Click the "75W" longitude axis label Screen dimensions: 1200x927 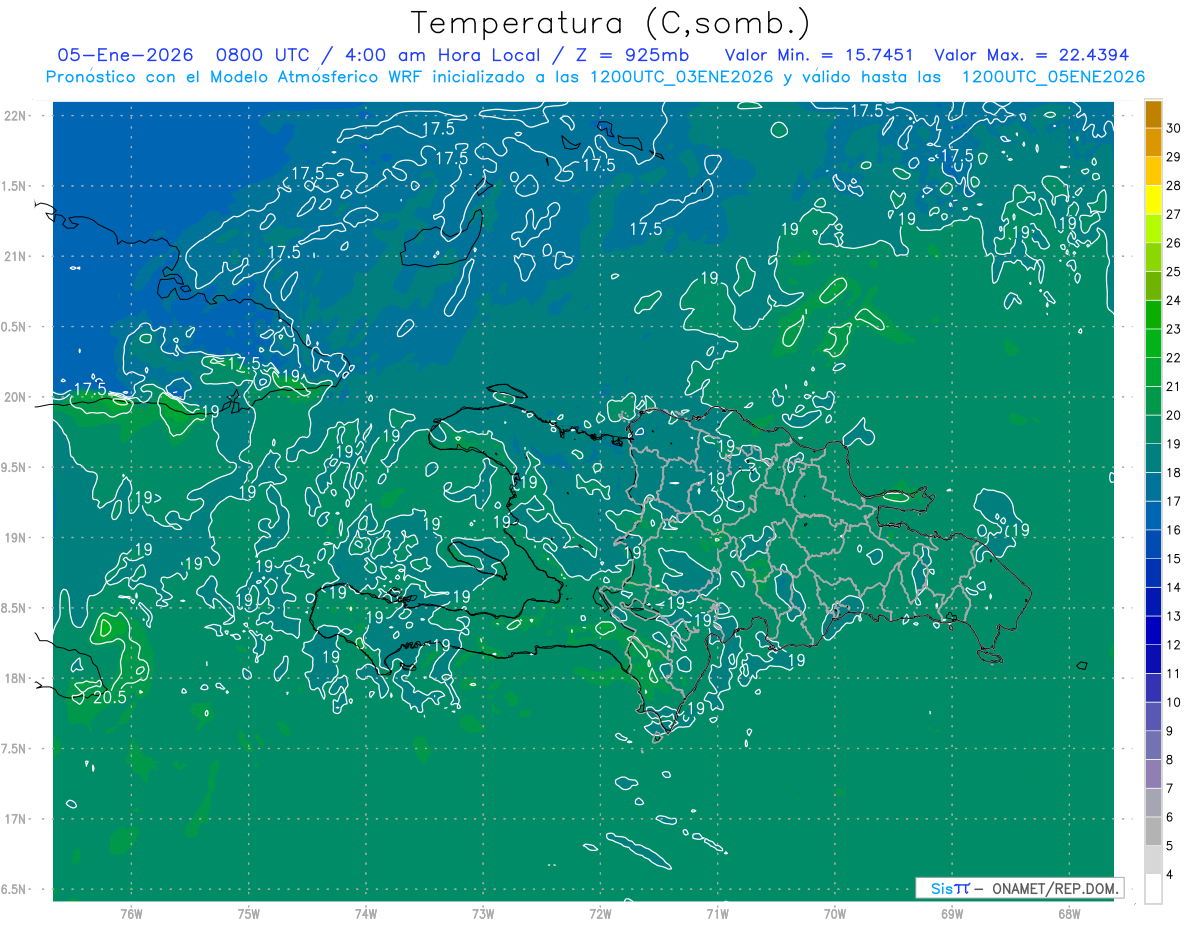pyautogui.click(x=249, y=914)
